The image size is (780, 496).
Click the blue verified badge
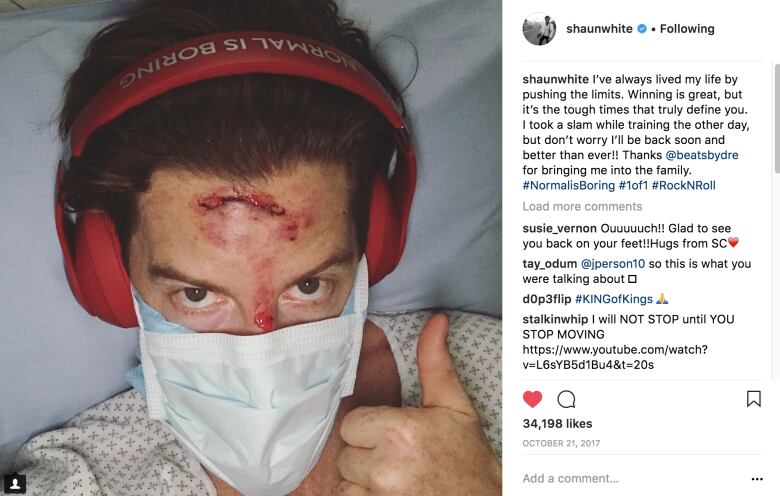642,29
